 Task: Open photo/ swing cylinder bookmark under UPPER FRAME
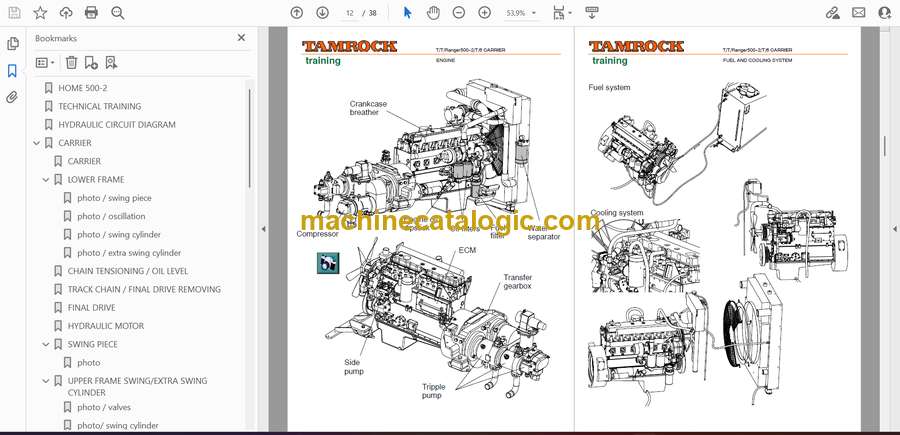coord(118,426)
